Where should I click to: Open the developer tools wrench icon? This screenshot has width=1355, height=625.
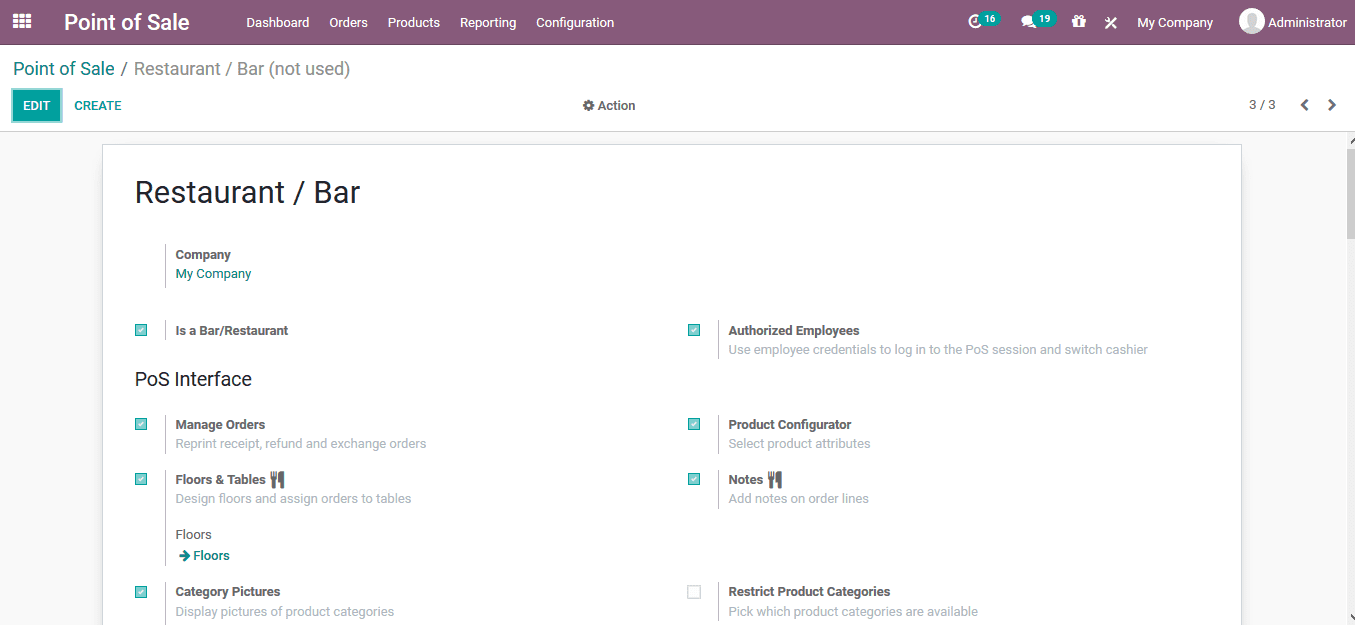(1110, 21)
